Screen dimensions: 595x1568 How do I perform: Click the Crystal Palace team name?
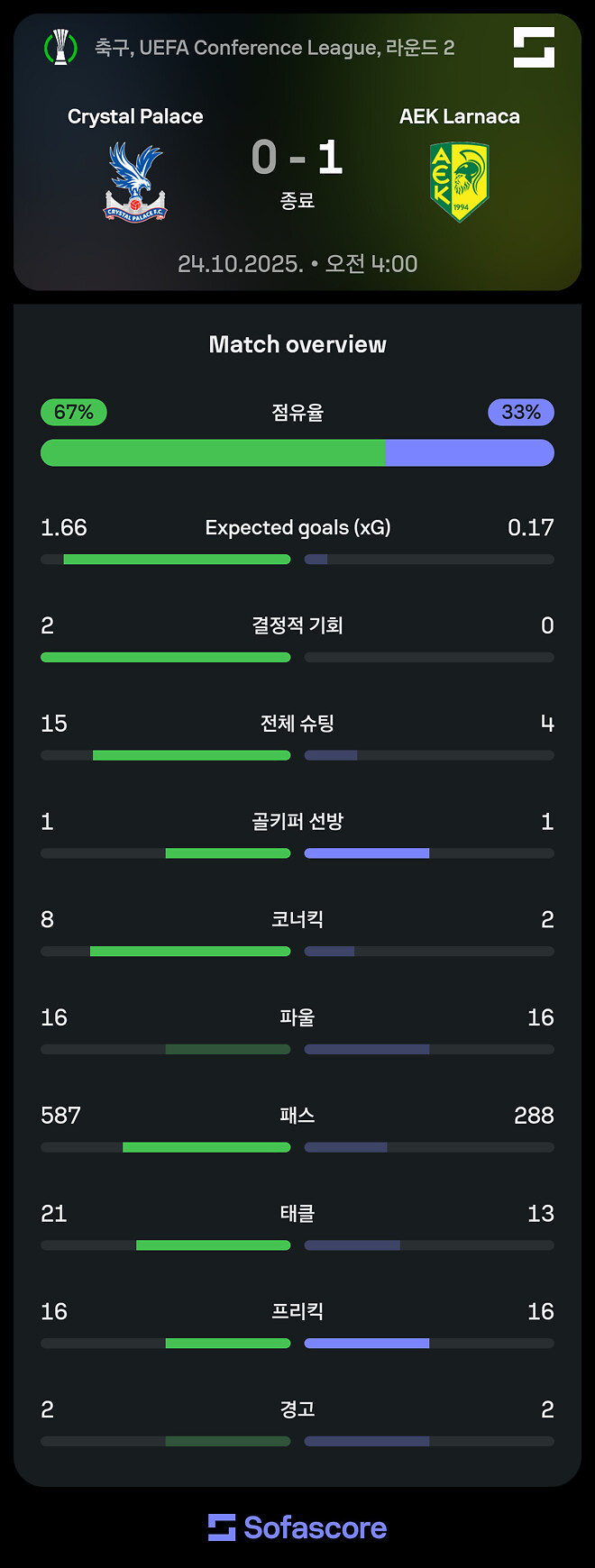pos(134,115)
